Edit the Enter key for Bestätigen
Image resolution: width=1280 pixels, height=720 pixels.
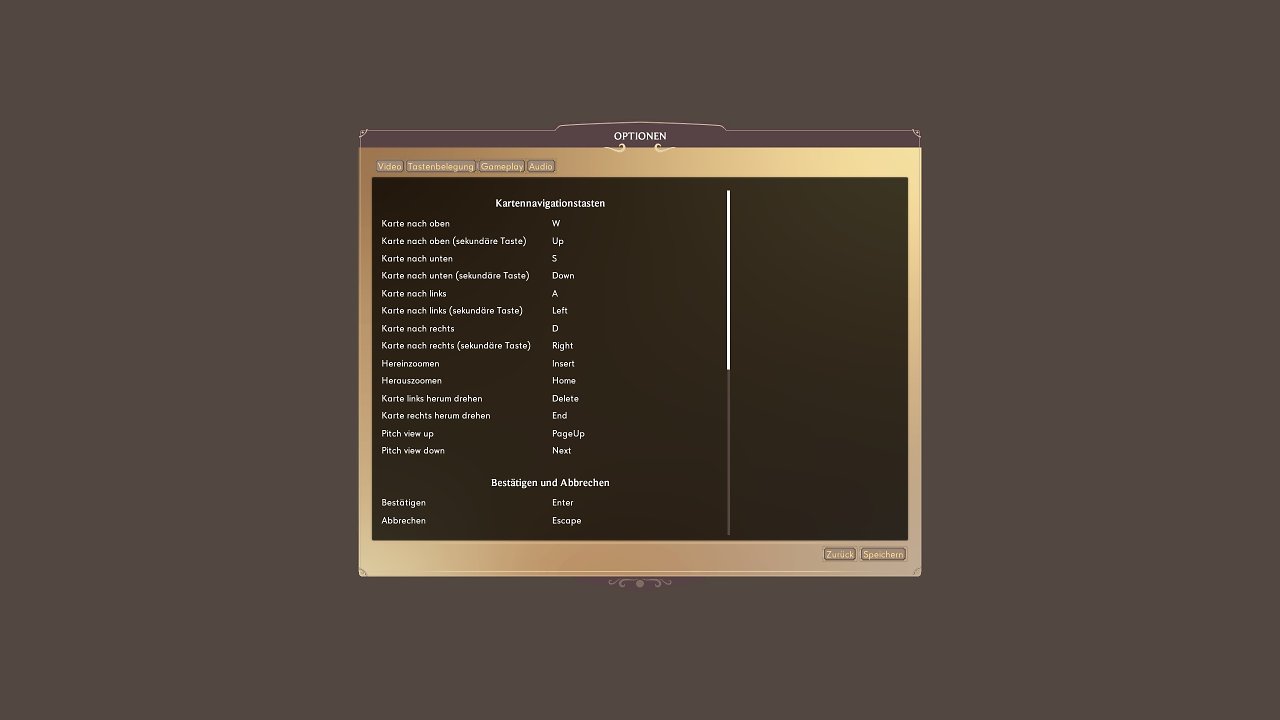coord(563,503)
